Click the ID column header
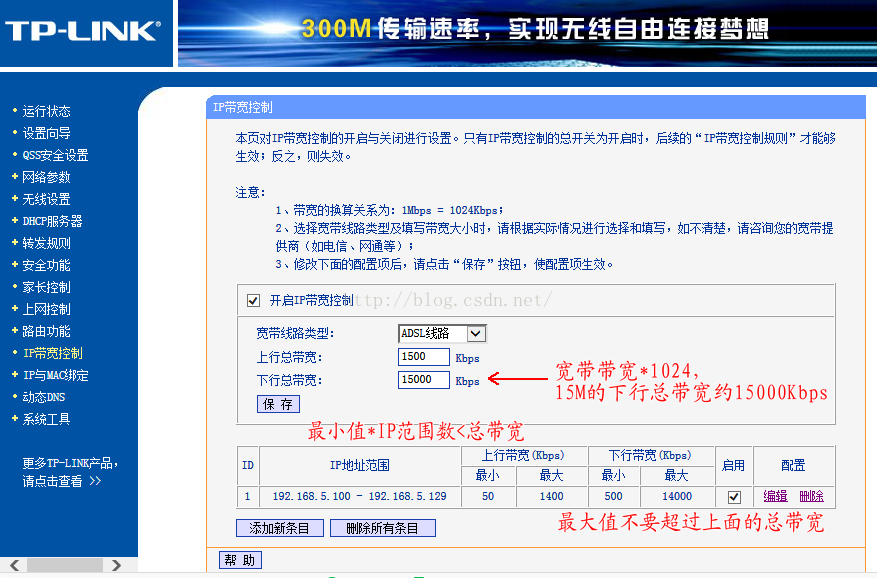Viewport: 877px width, 578px height. (x=248, y=466)
